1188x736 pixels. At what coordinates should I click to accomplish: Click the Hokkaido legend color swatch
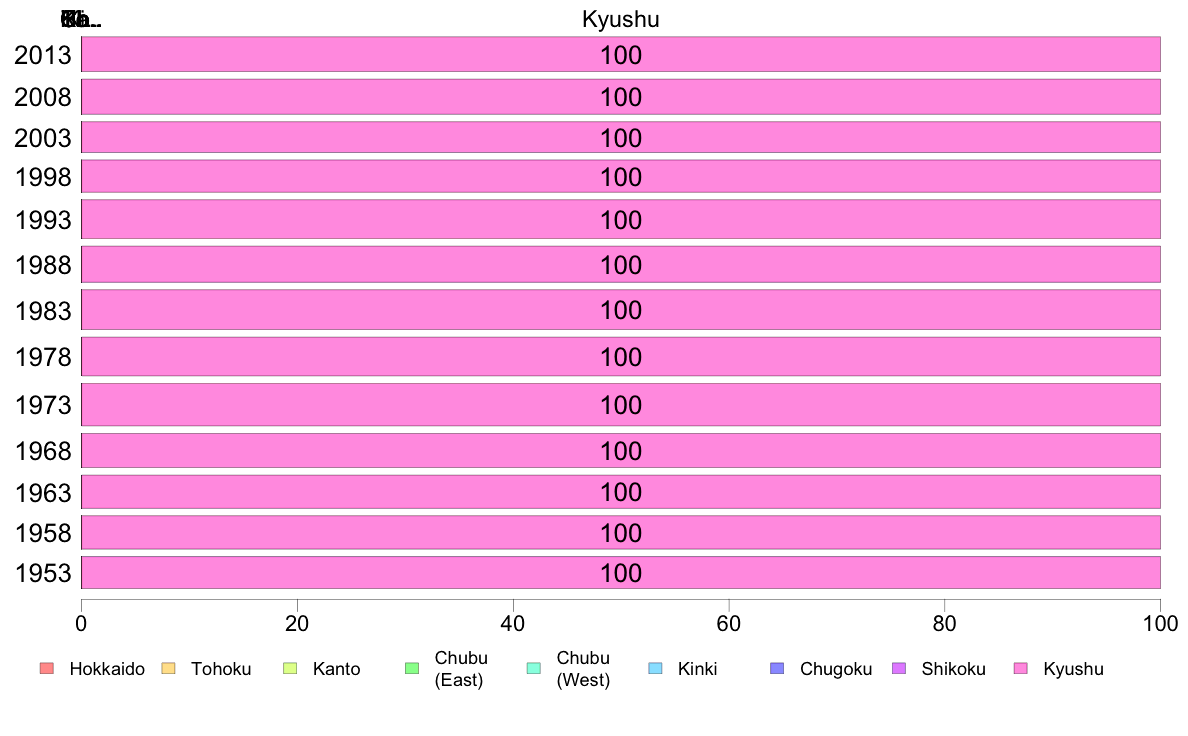(47, 669)
